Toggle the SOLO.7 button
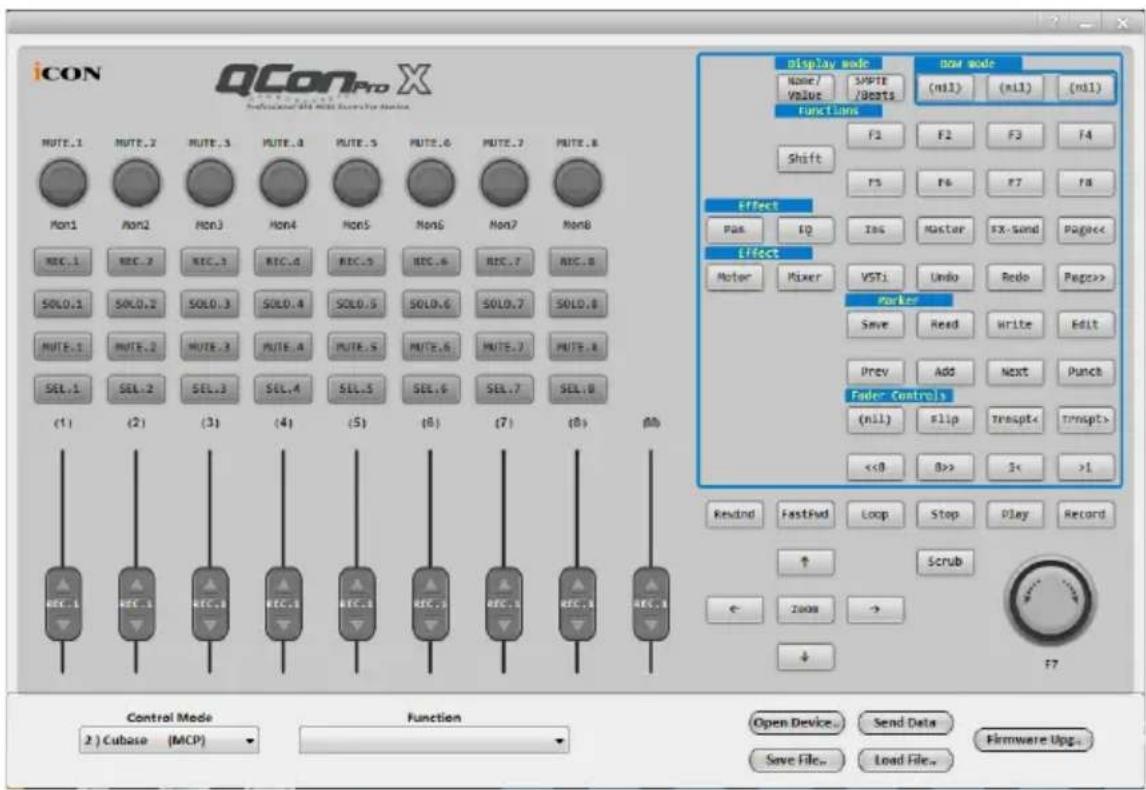This screenshot has height=790, width=1146. pyautogui.click(x=504, y=304)
